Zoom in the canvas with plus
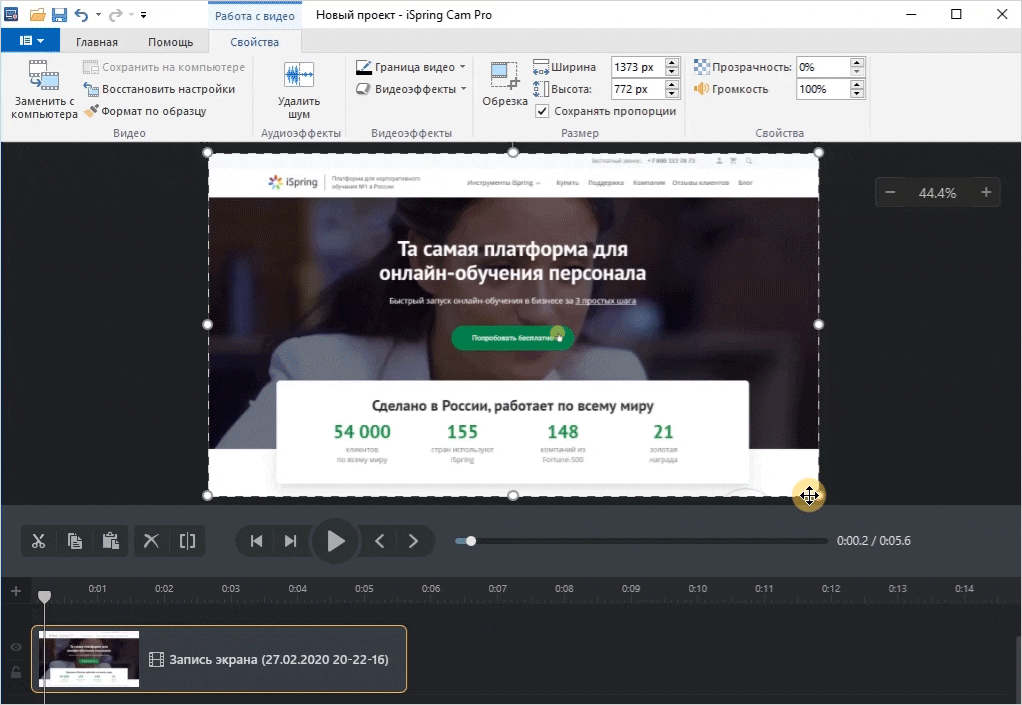1022x705 pixels. (x=986, y=192)
